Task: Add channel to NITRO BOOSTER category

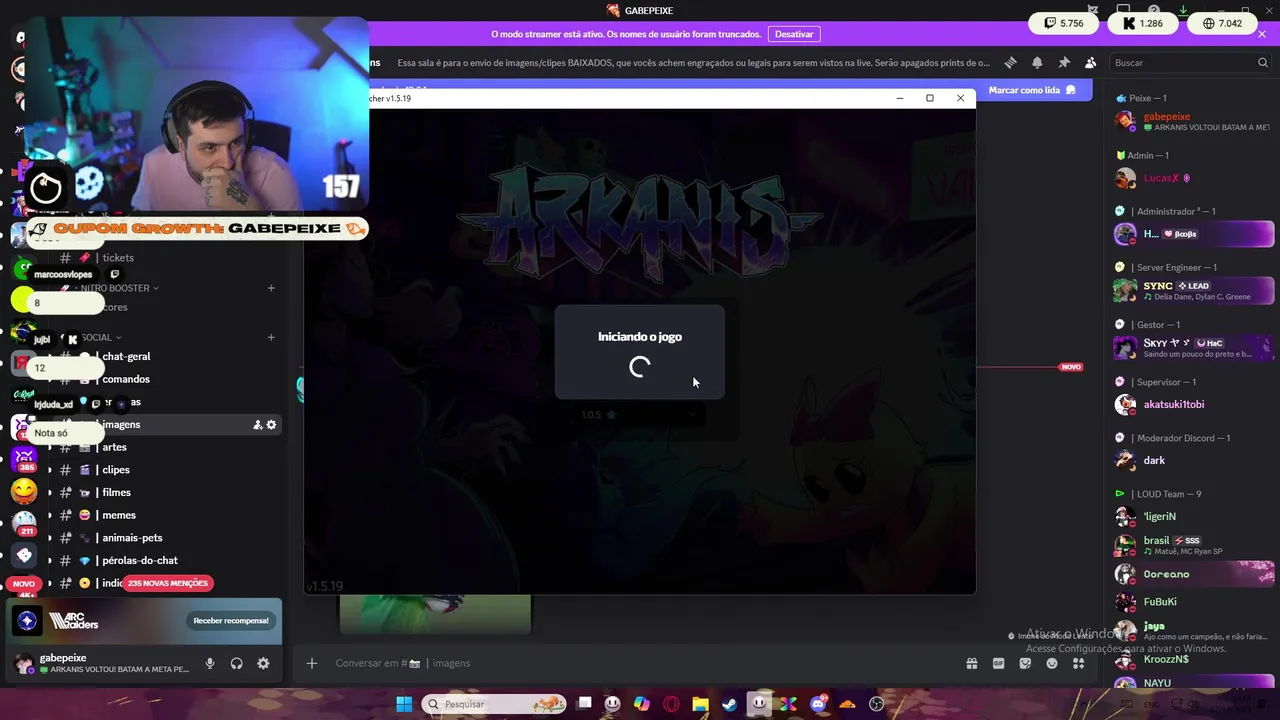Action: (271, 288)
